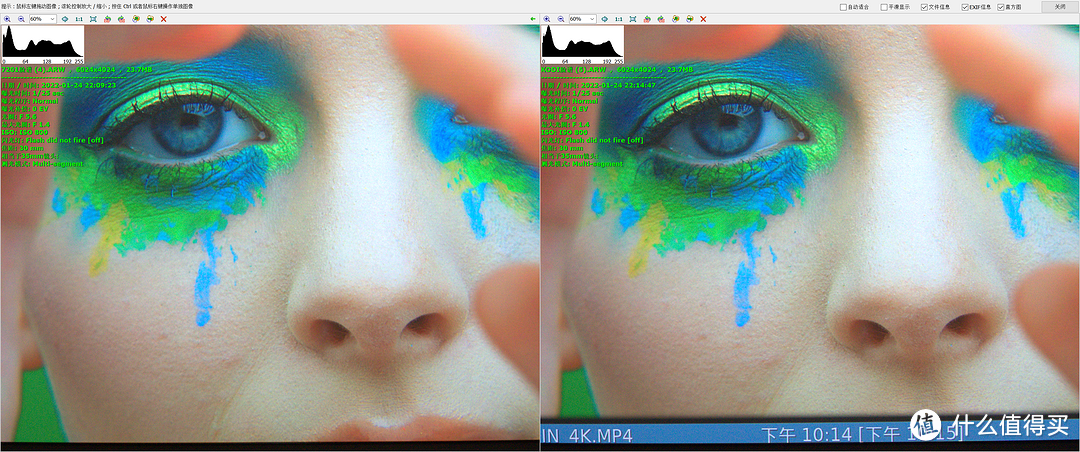1080x452 pixels.
Task: Enable the 平滑显示 checkbox
Action: [x=884, y=7]
